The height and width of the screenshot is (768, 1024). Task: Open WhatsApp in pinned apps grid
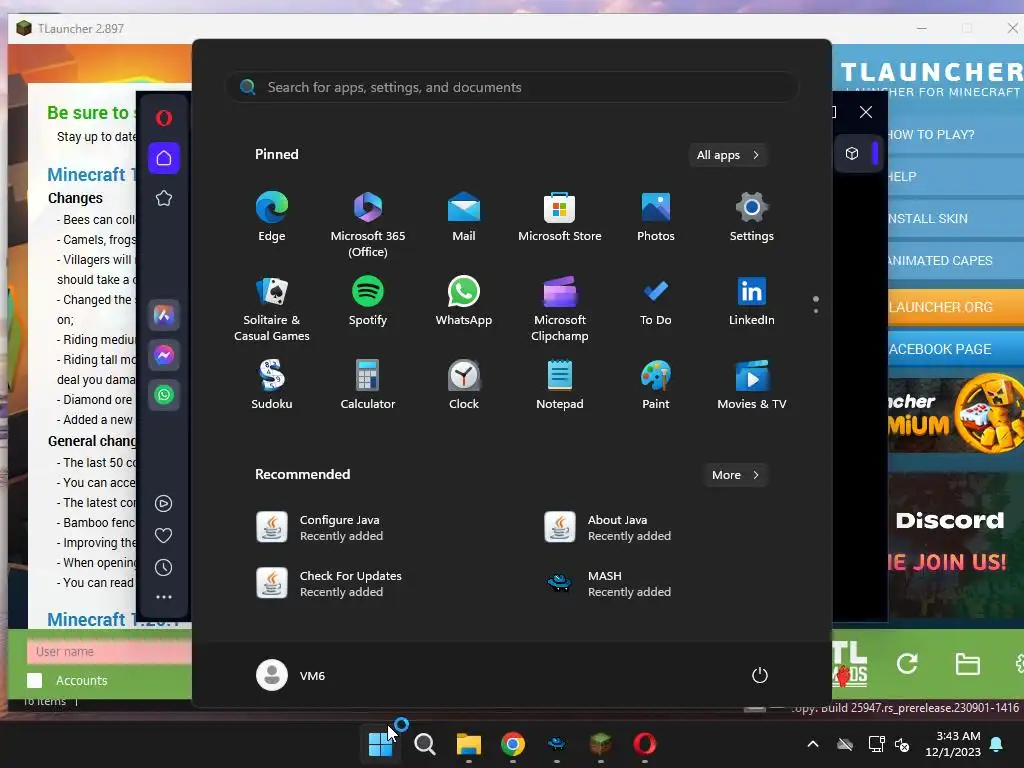[x=464, y=301]
